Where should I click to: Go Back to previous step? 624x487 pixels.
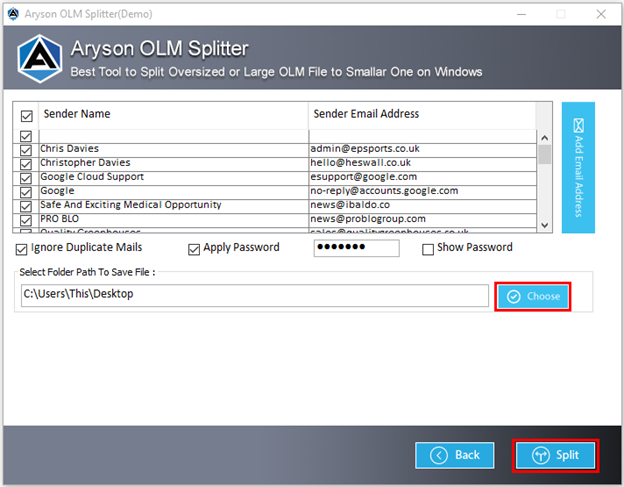[x=455, y=455]
